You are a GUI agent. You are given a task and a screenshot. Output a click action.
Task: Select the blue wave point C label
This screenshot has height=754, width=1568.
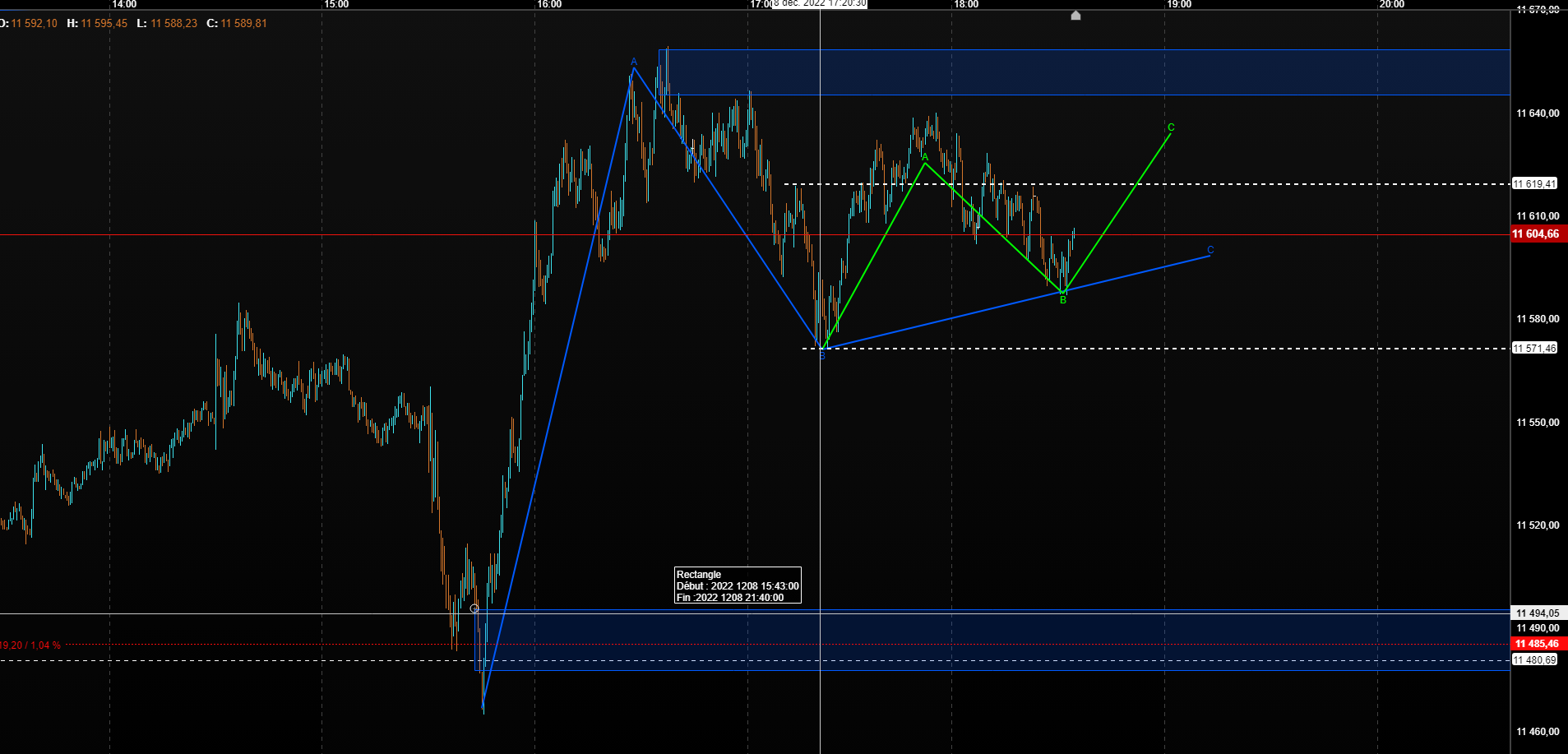point(1210,250)
